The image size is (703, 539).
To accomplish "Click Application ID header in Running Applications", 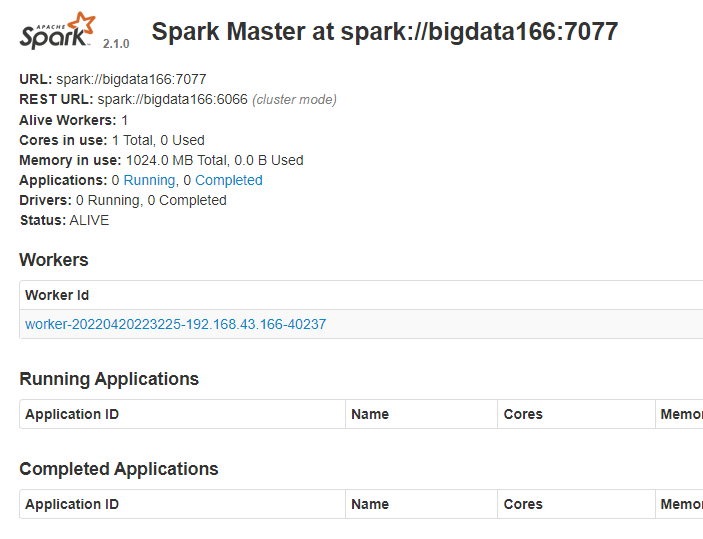I will tap(72, 414).
